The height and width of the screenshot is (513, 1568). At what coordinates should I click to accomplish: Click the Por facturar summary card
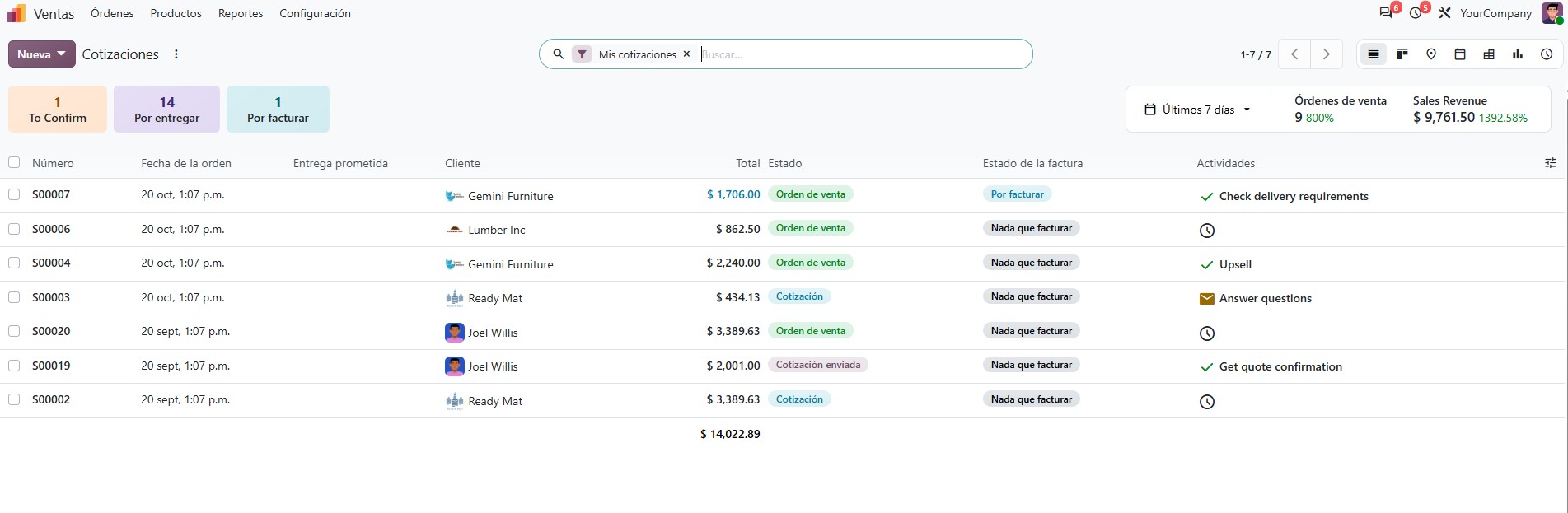coord(278,110)
